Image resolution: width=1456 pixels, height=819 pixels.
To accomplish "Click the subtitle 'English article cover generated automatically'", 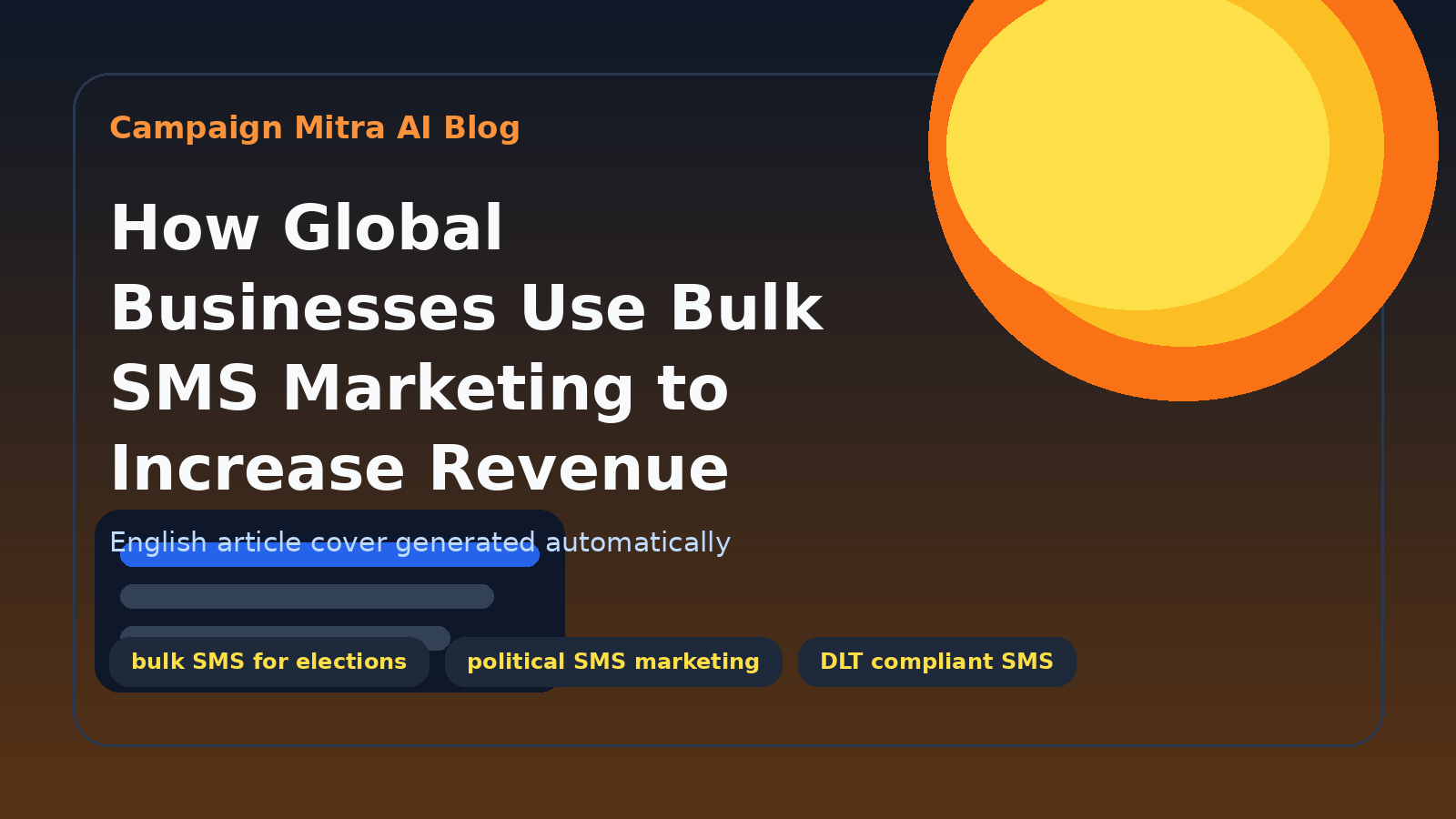I will [x=420, y=542].
